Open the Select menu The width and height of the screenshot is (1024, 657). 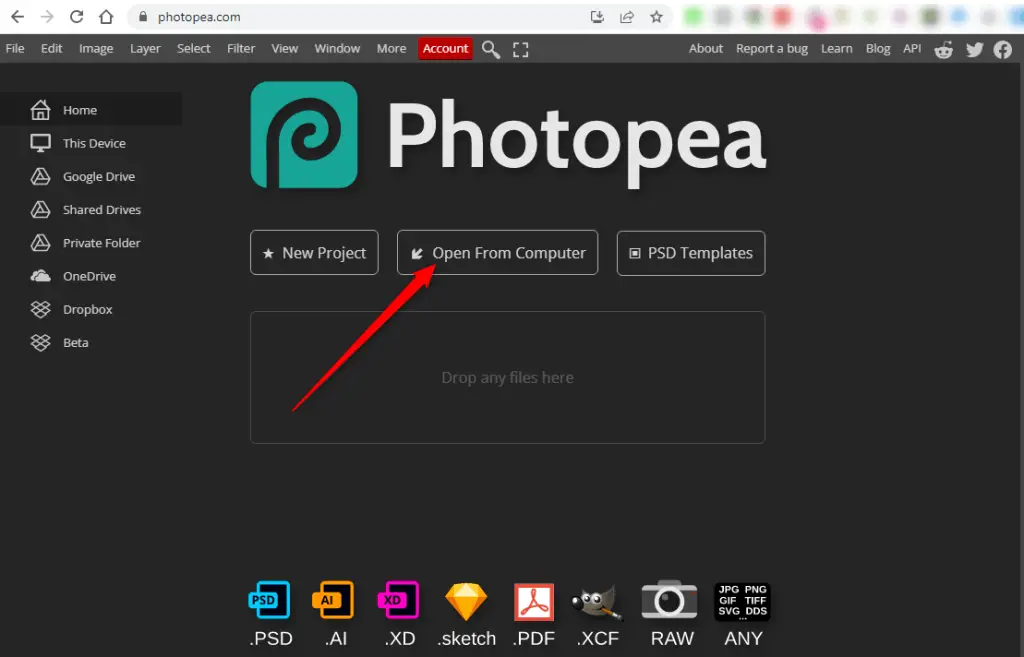pyautogui.click(x=193, y=48)
